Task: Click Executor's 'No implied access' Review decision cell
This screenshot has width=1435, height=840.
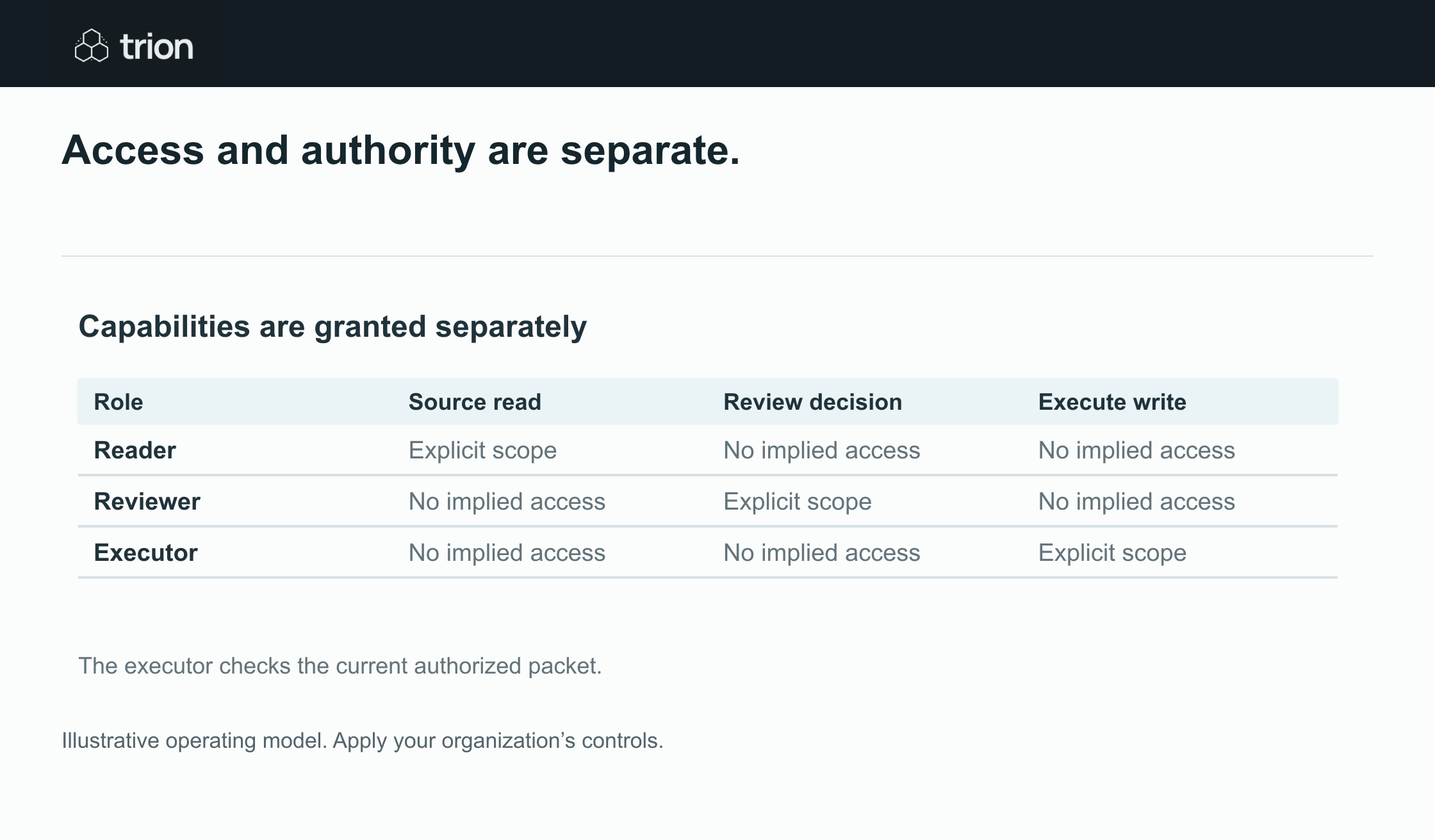Action: 821,553
